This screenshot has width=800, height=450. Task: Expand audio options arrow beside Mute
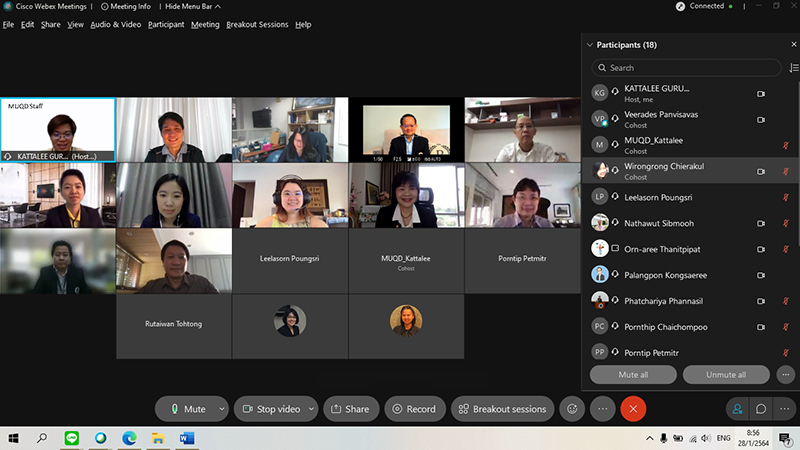coord(221,409)
